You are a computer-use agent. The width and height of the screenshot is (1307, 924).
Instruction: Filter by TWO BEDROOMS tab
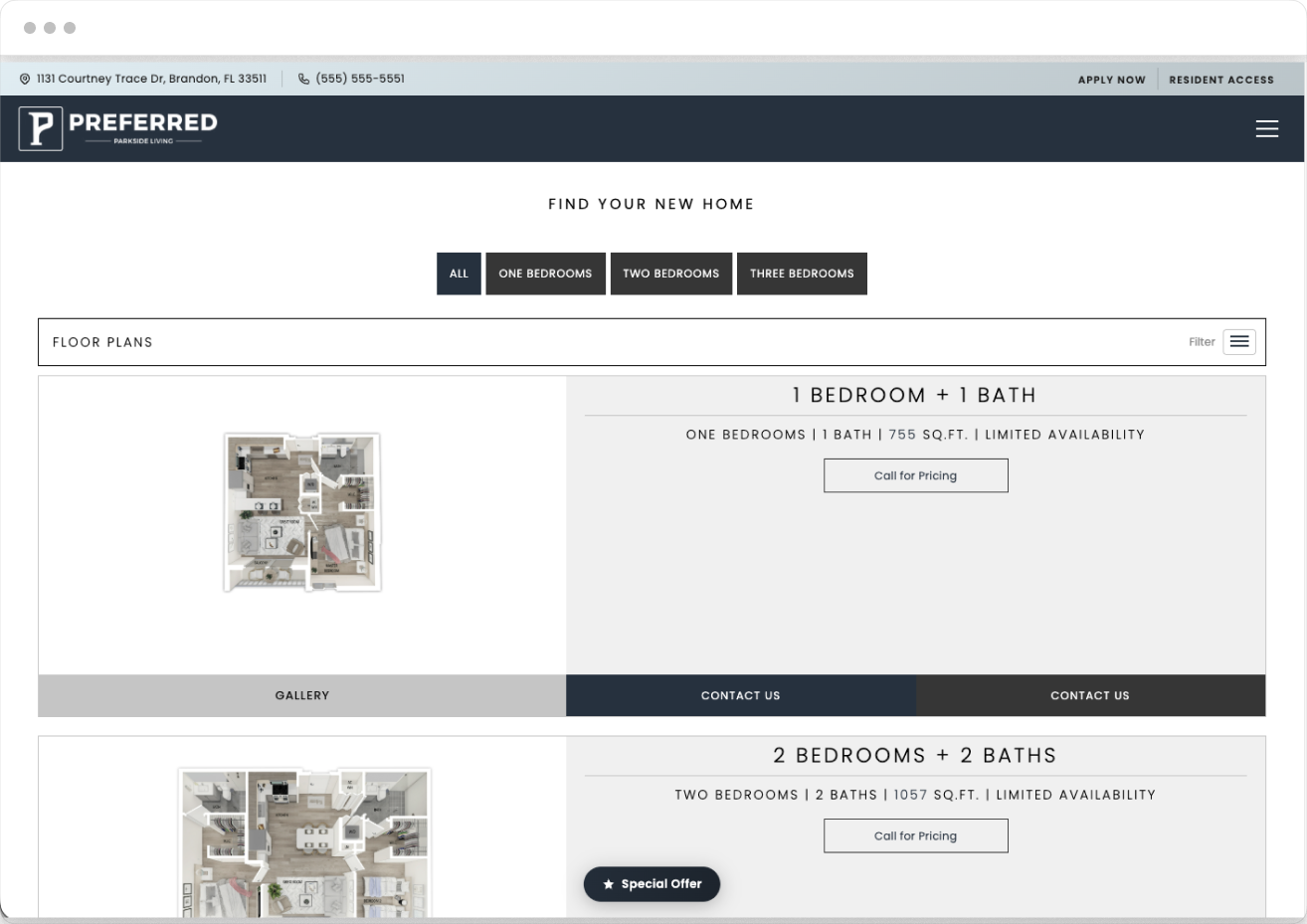click(671, 274)
